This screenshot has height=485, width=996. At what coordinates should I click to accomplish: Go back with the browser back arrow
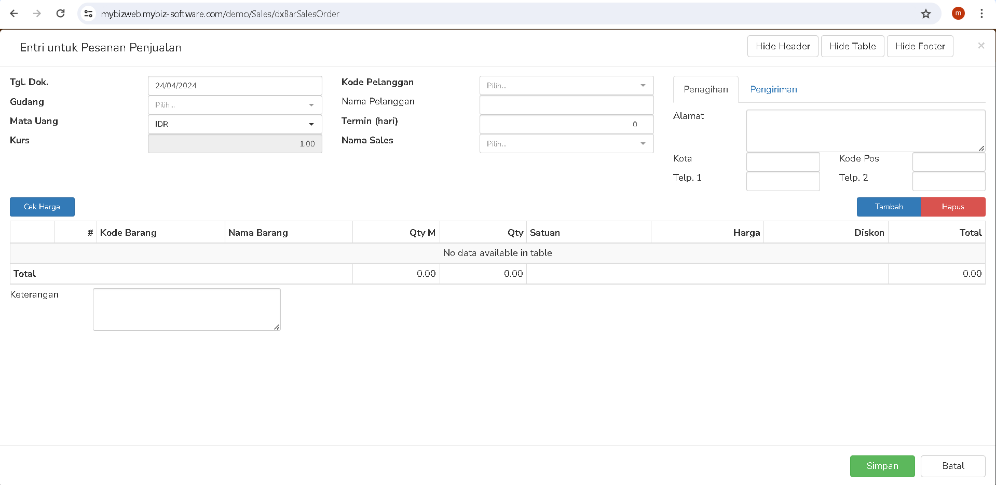click(x=14, y=13)
